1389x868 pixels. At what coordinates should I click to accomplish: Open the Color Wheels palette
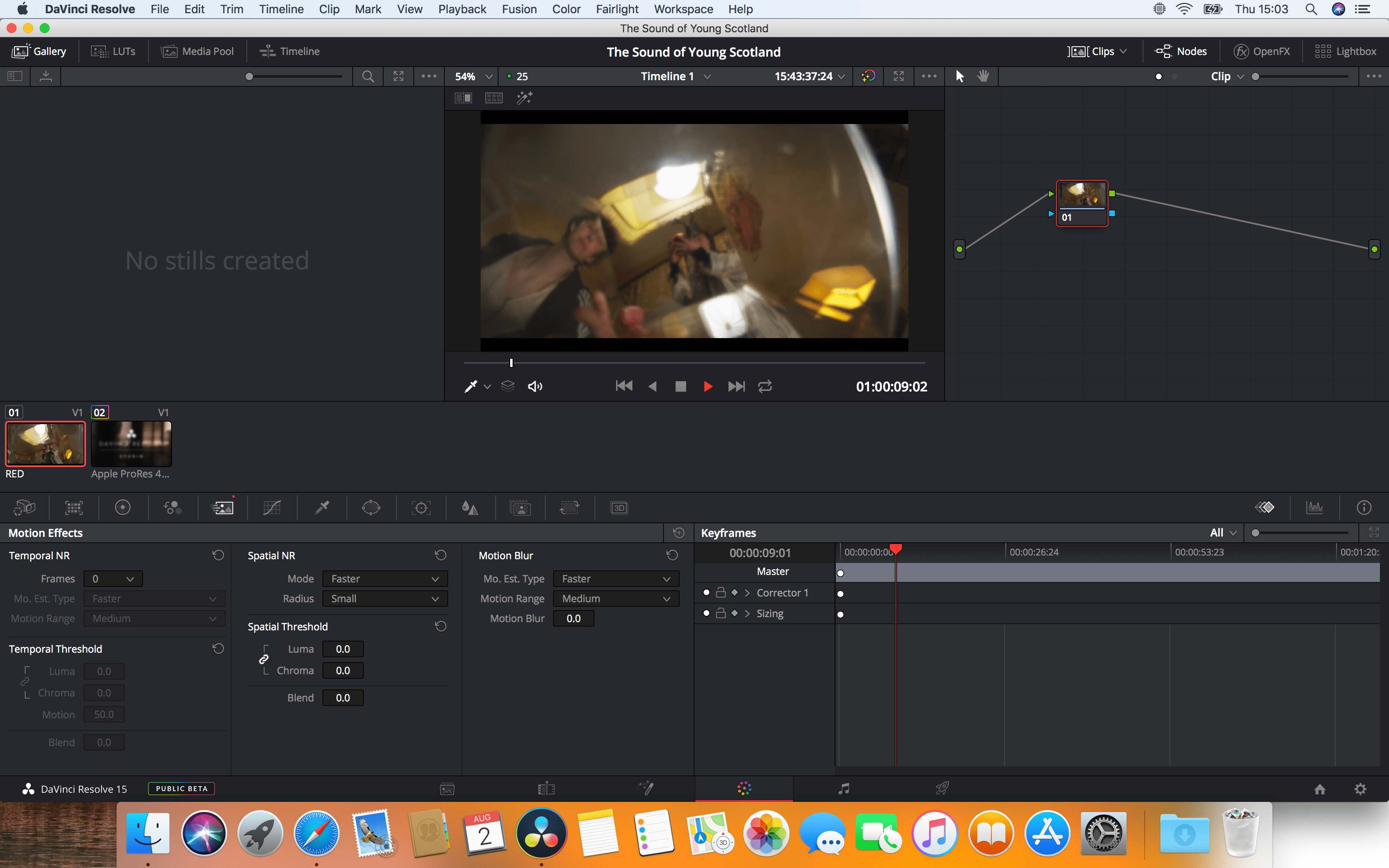[123, 508]
